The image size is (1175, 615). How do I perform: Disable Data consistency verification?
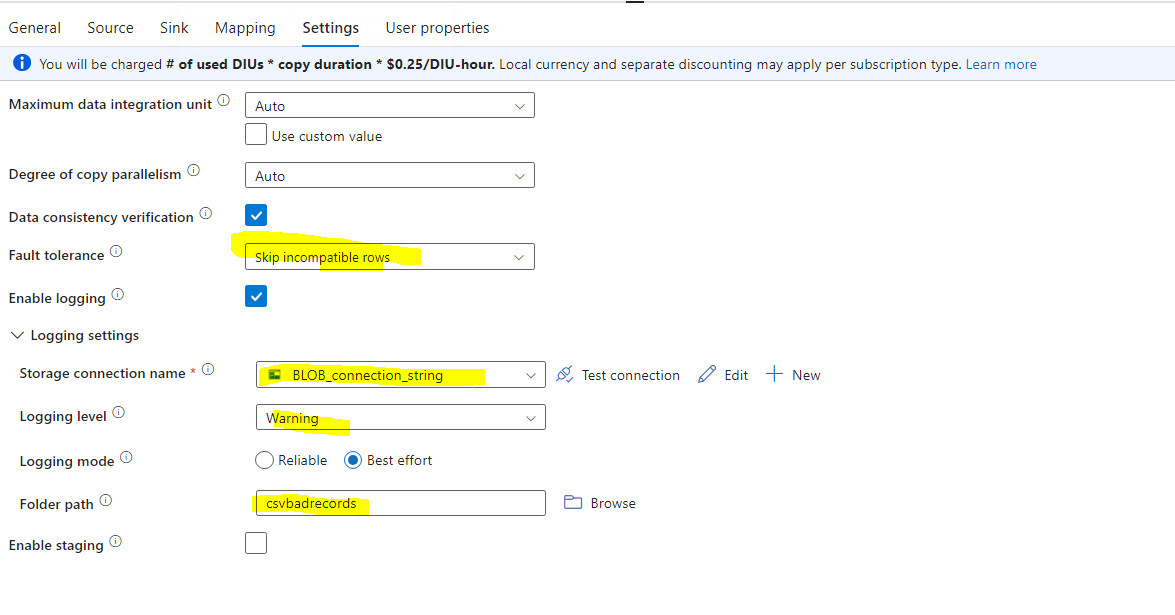click(x=256, y=215)
